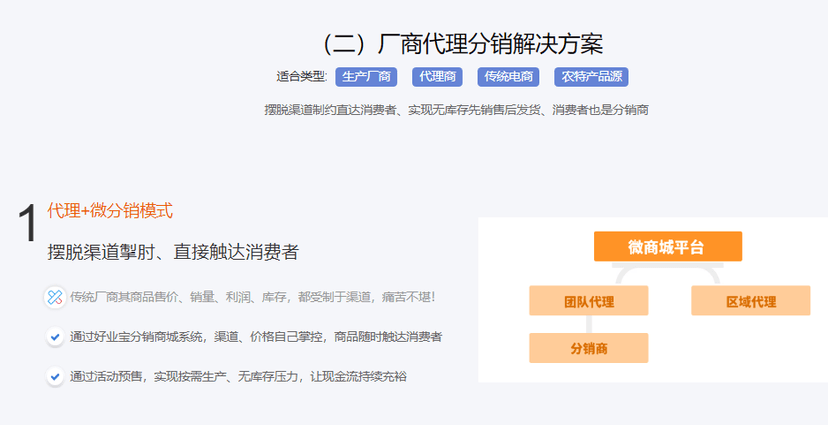Choose the 传统电商 tag
The height and width of the screenshot is (425, 828).
[x=509, y=76]
